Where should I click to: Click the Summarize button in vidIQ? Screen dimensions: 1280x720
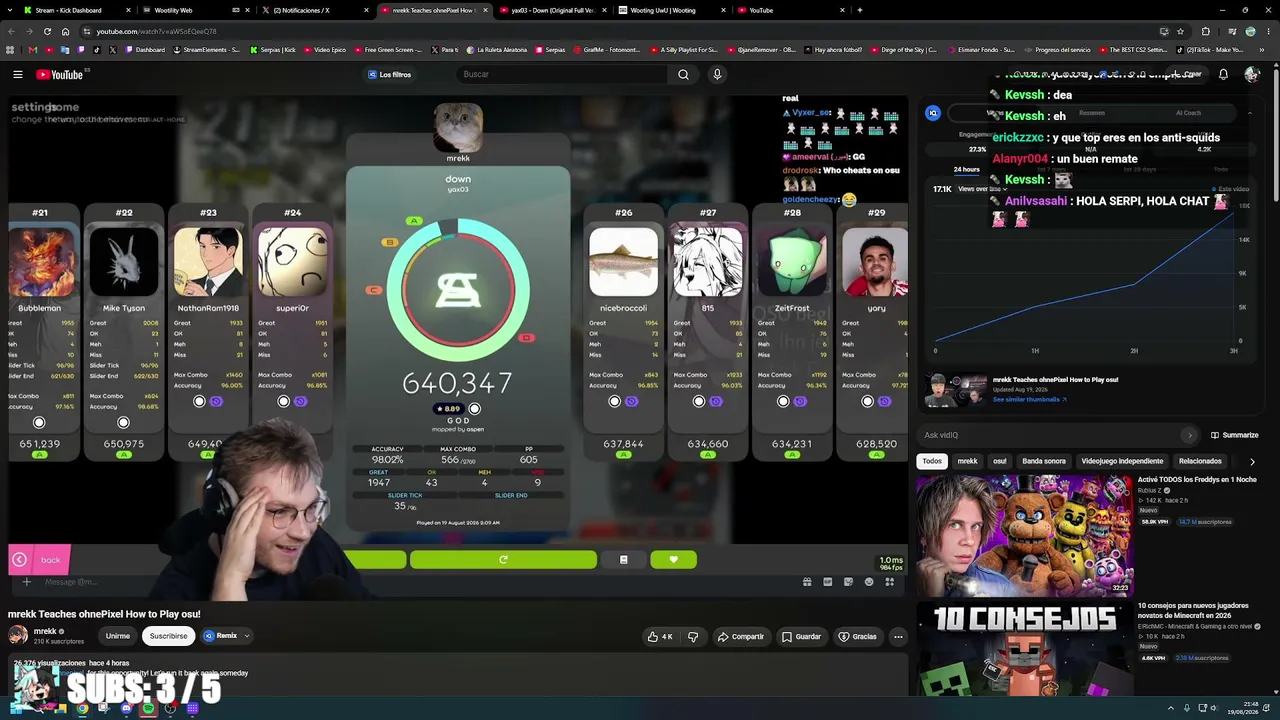tap(1235, 435)
